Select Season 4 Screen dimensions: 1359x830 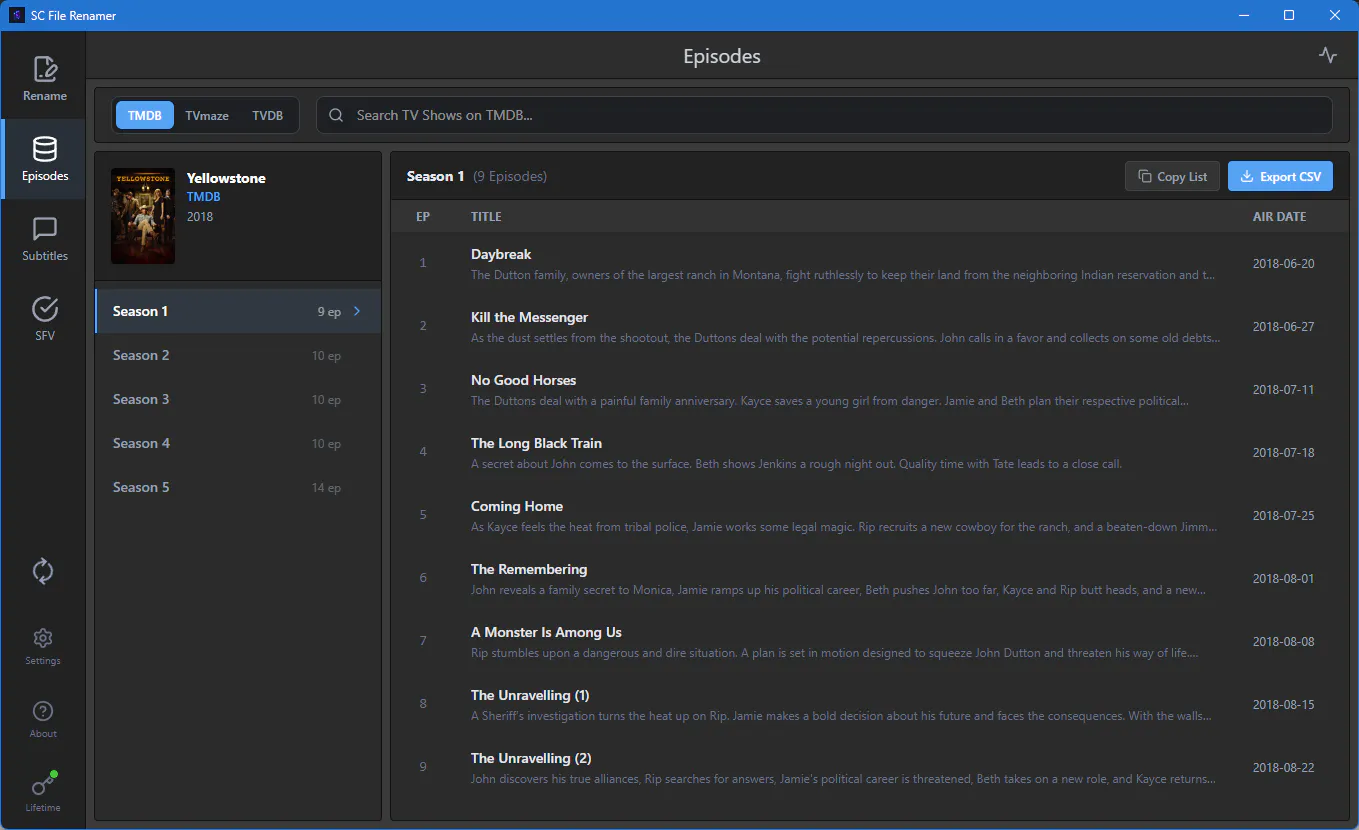coord(238,443)
